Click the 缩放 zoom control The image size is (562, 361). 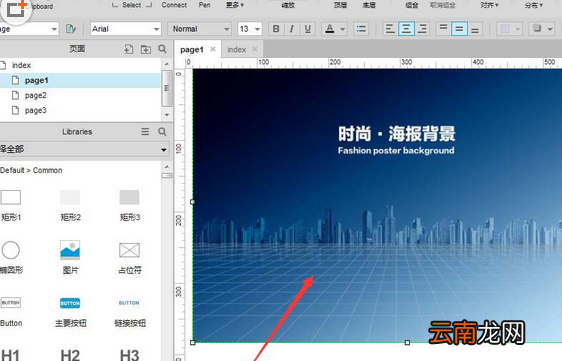[288, 5]
